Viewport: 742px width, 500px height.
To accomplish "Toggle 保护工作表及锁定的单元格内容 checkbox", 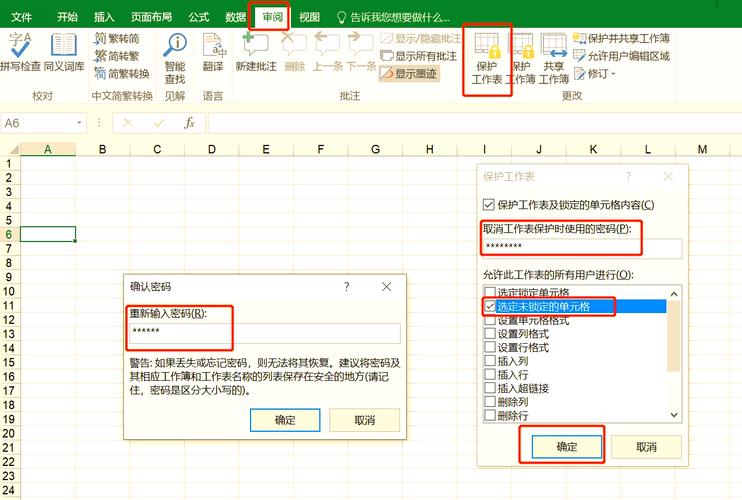I will click(488, 205).
